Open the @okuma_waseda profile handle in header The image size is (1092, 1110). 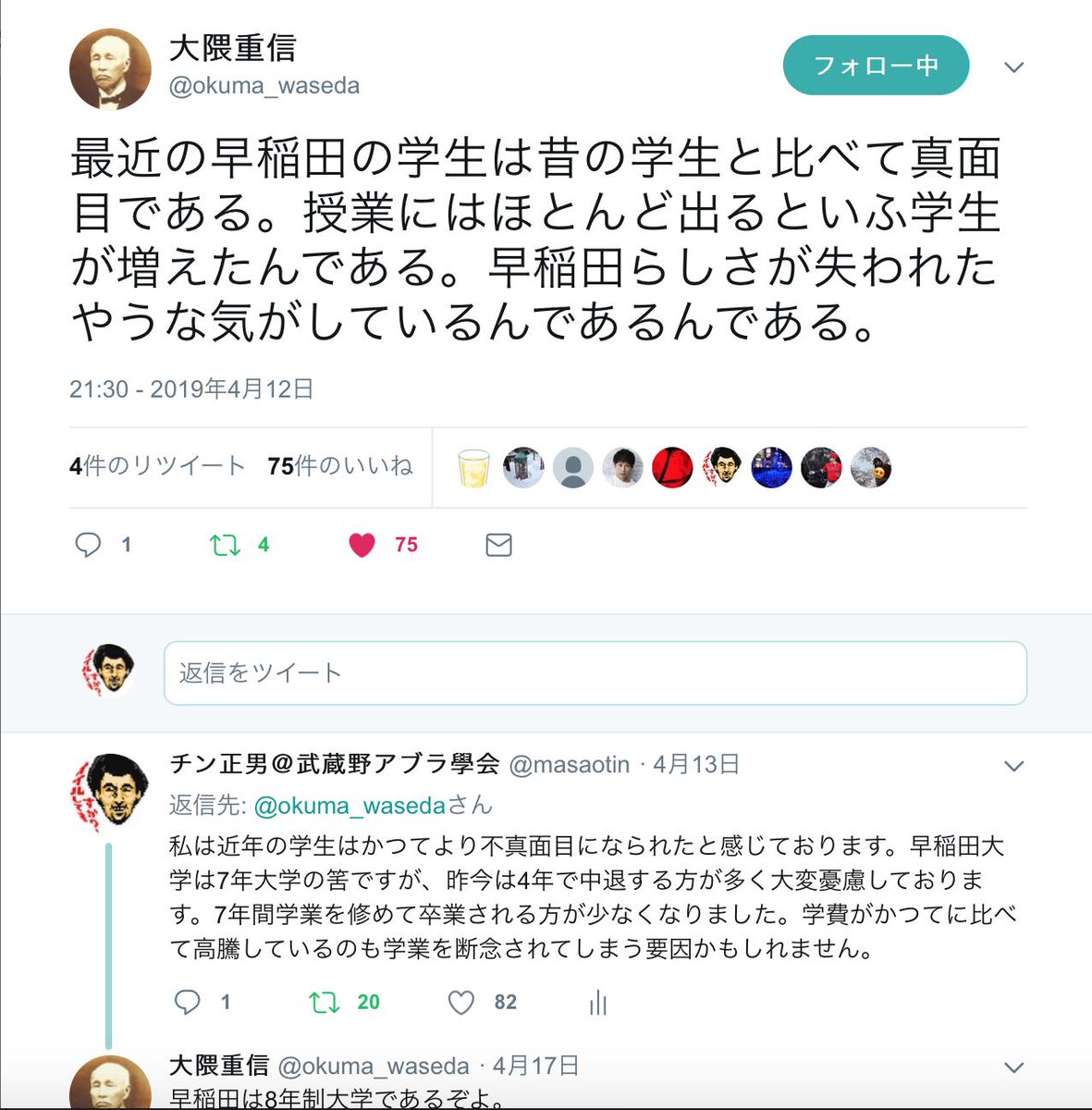tap(264, 86)
